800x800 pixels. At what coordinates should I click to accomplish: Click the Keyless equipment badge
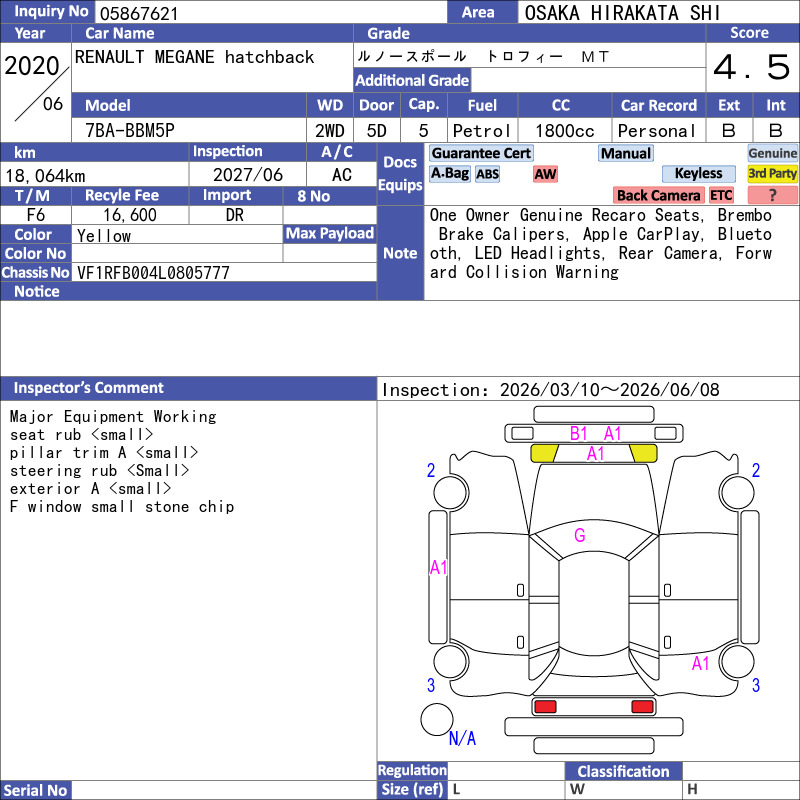click(698, 174)
